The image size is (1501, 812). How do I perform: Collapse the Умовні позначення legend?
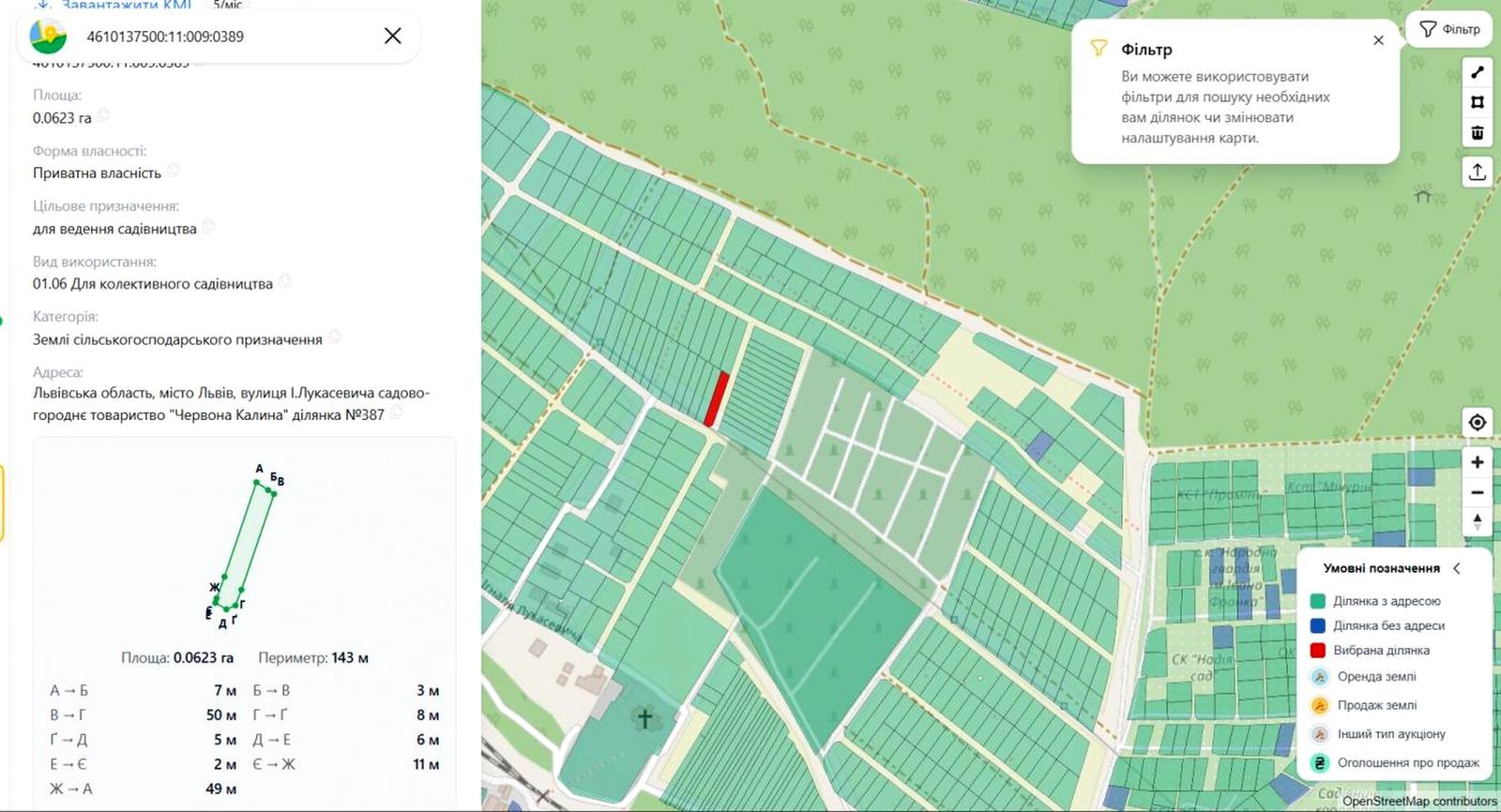[x=1457, y=568]
